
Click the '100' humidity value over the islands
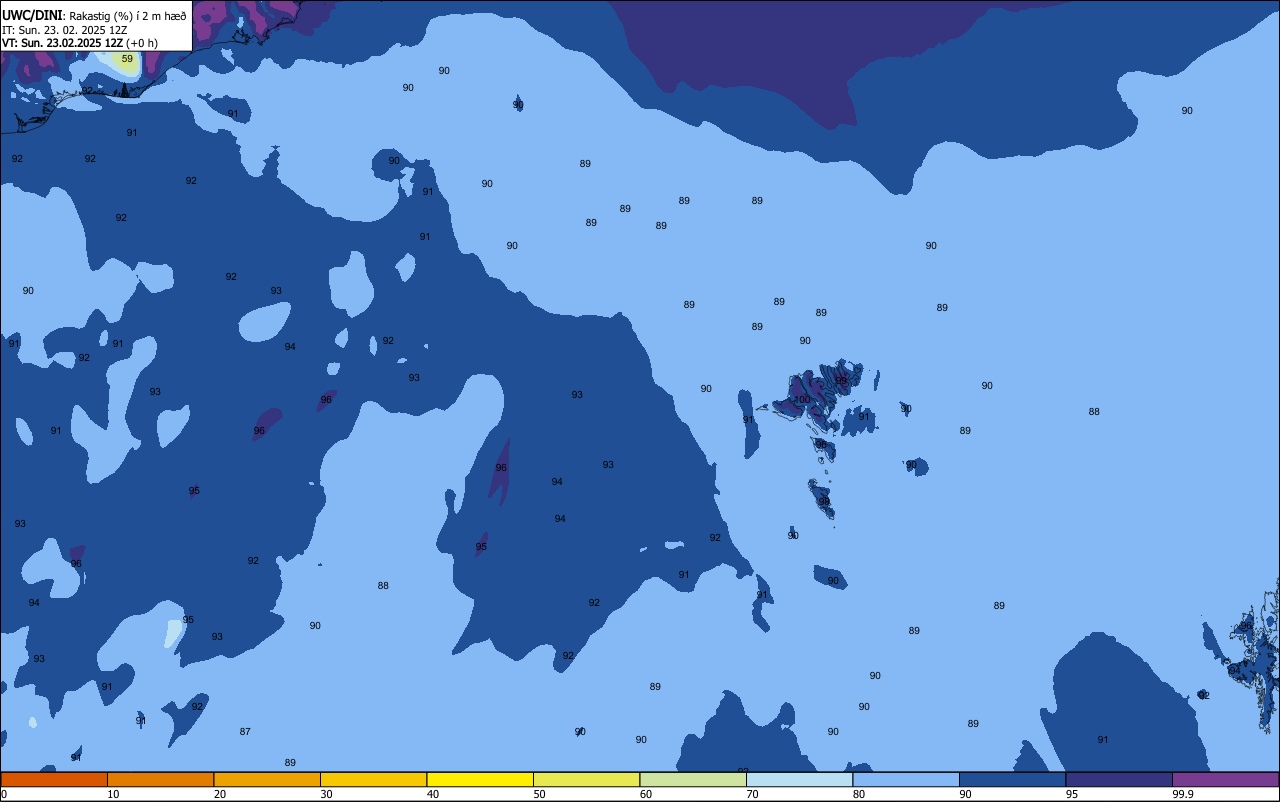click(x=802, y=400)
